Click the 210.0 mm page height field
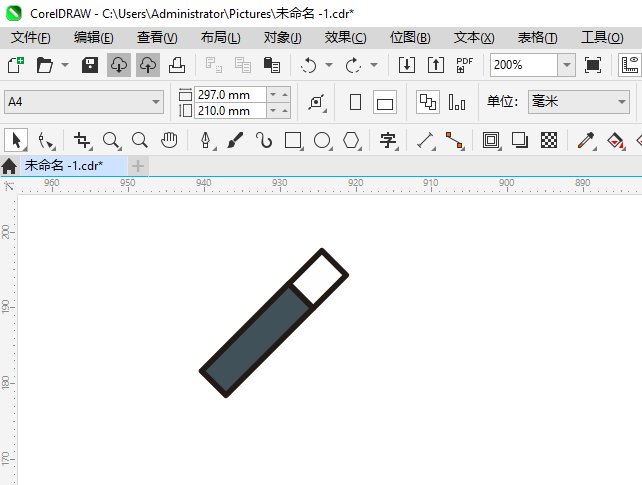This screenshot has height=485, width=642. click(x=231, y=111)
